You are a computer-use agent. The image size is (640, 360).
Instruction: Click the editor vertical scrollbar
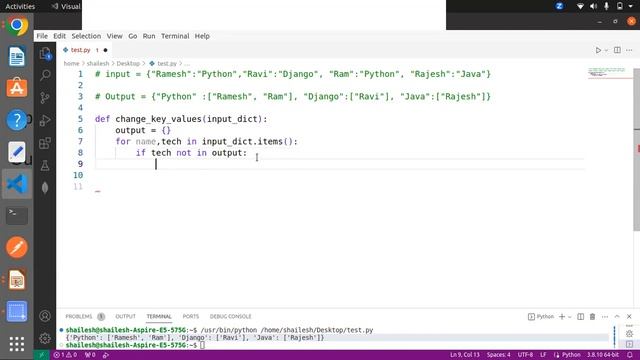637,150
